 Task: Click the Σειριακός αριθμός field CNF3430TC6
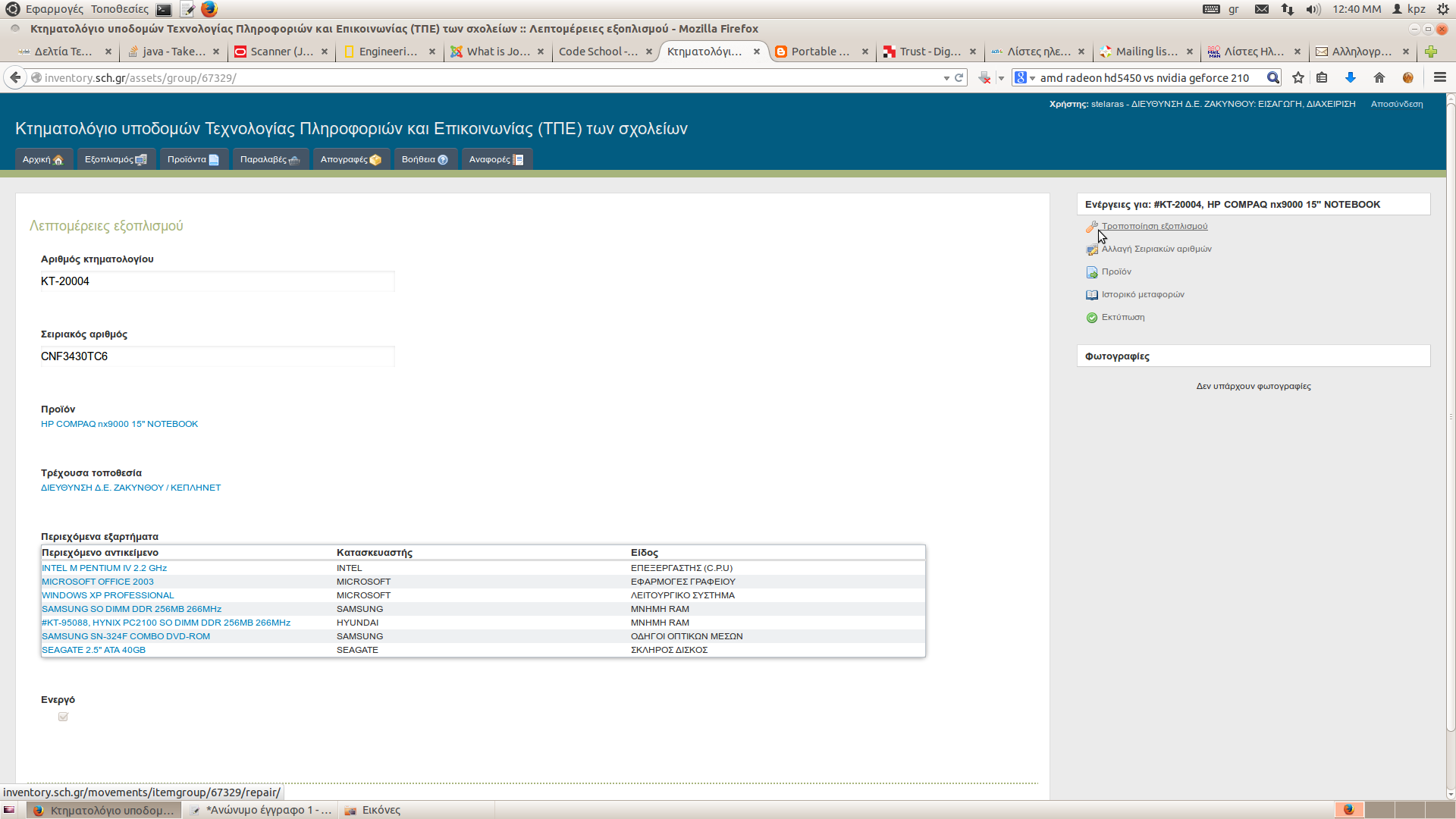point(218,356)
